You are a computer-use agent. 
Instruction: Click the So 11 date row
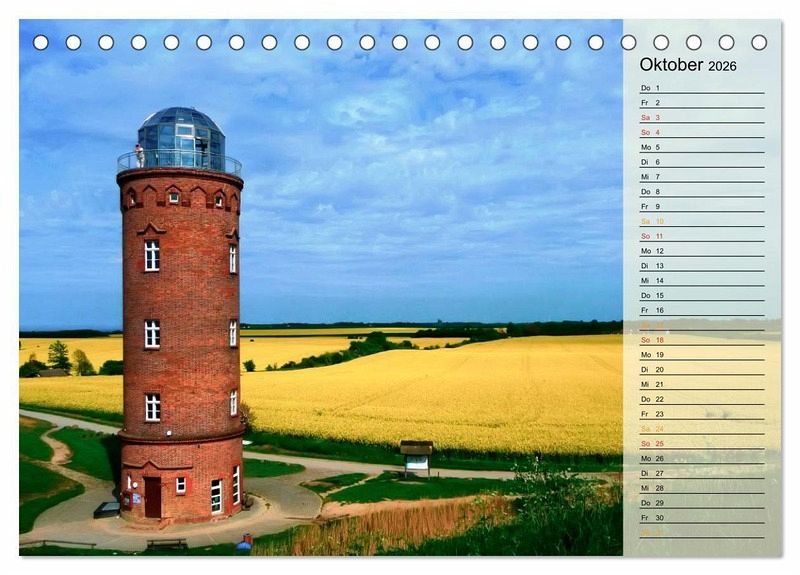[x=701, y=236]
